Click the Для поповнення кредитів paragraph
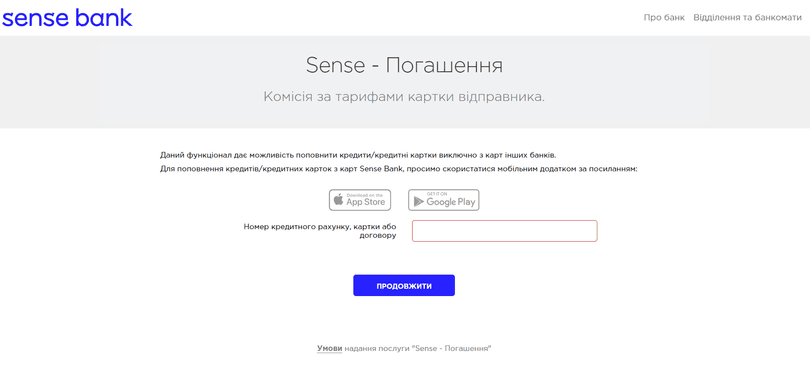Image resolution: width=810 pixels, height=367 pixels. coord(399,169)
